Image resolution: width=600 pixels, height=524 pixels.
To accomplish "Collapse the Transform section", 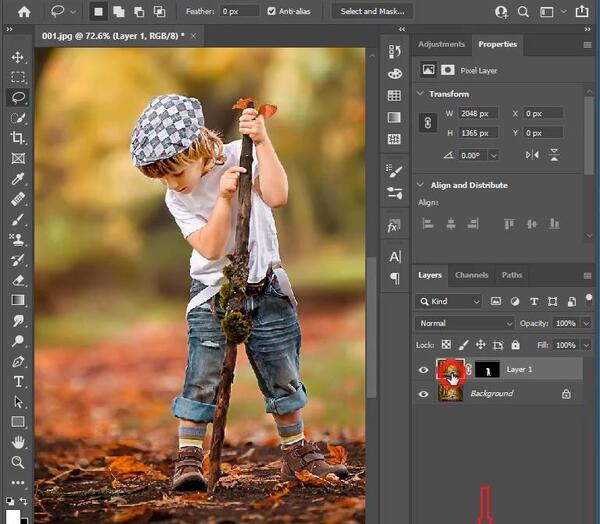I will point(420,93).
